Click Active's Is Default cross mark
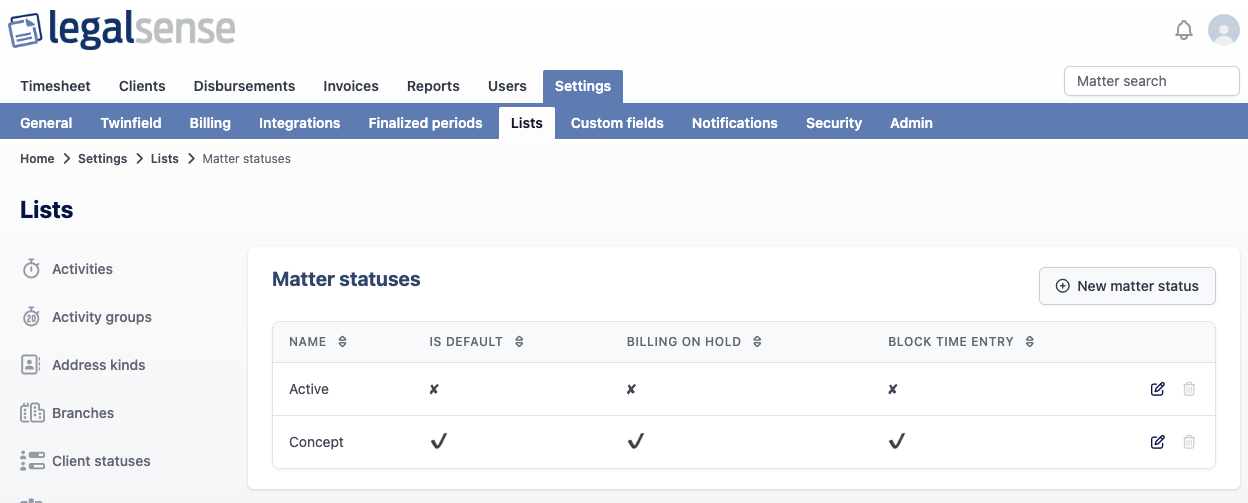This screenshot has height=503, width=1248. coord(434,389)
